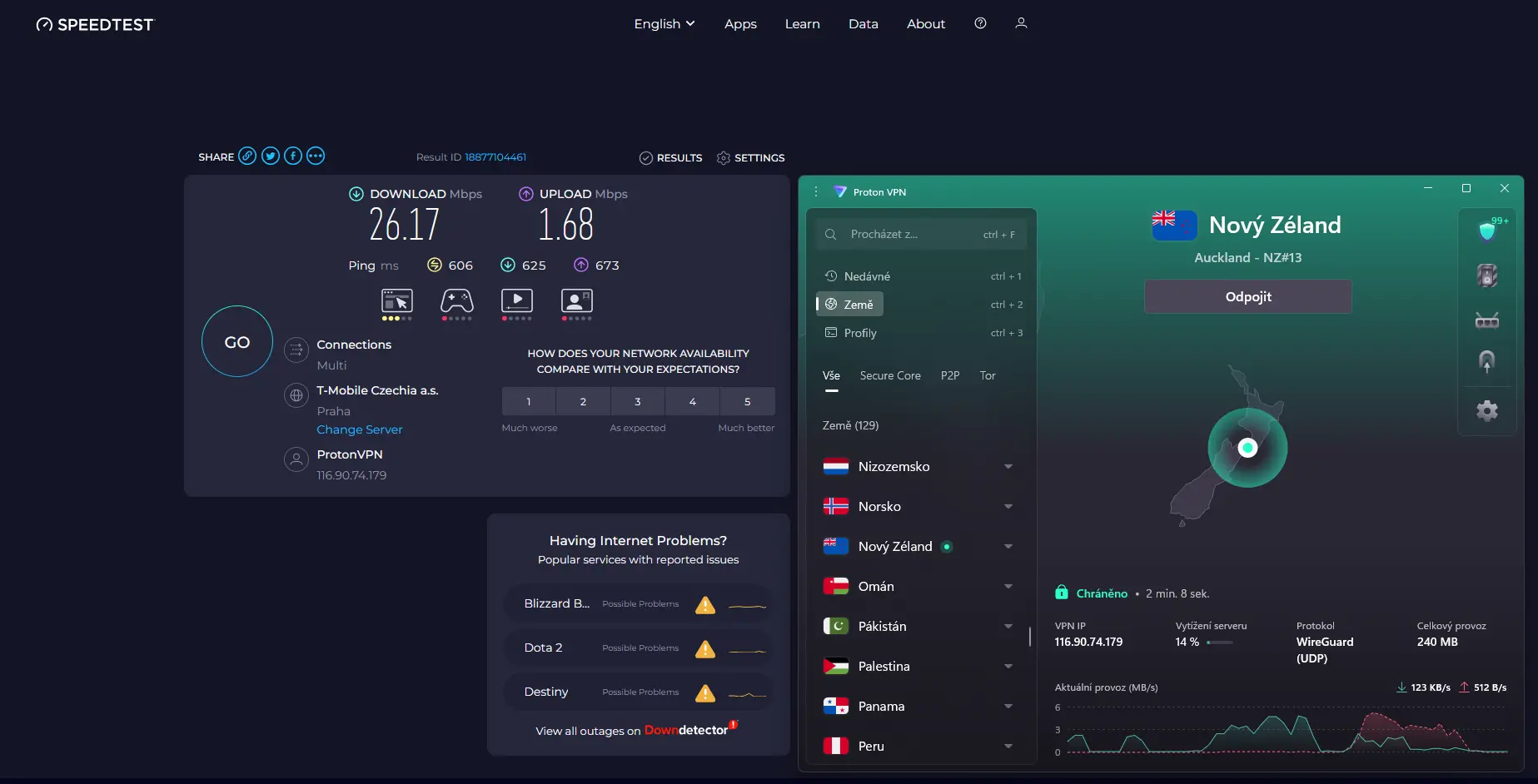
Task: Select the video streaming rating icon
Action: (x=516, y=302)
